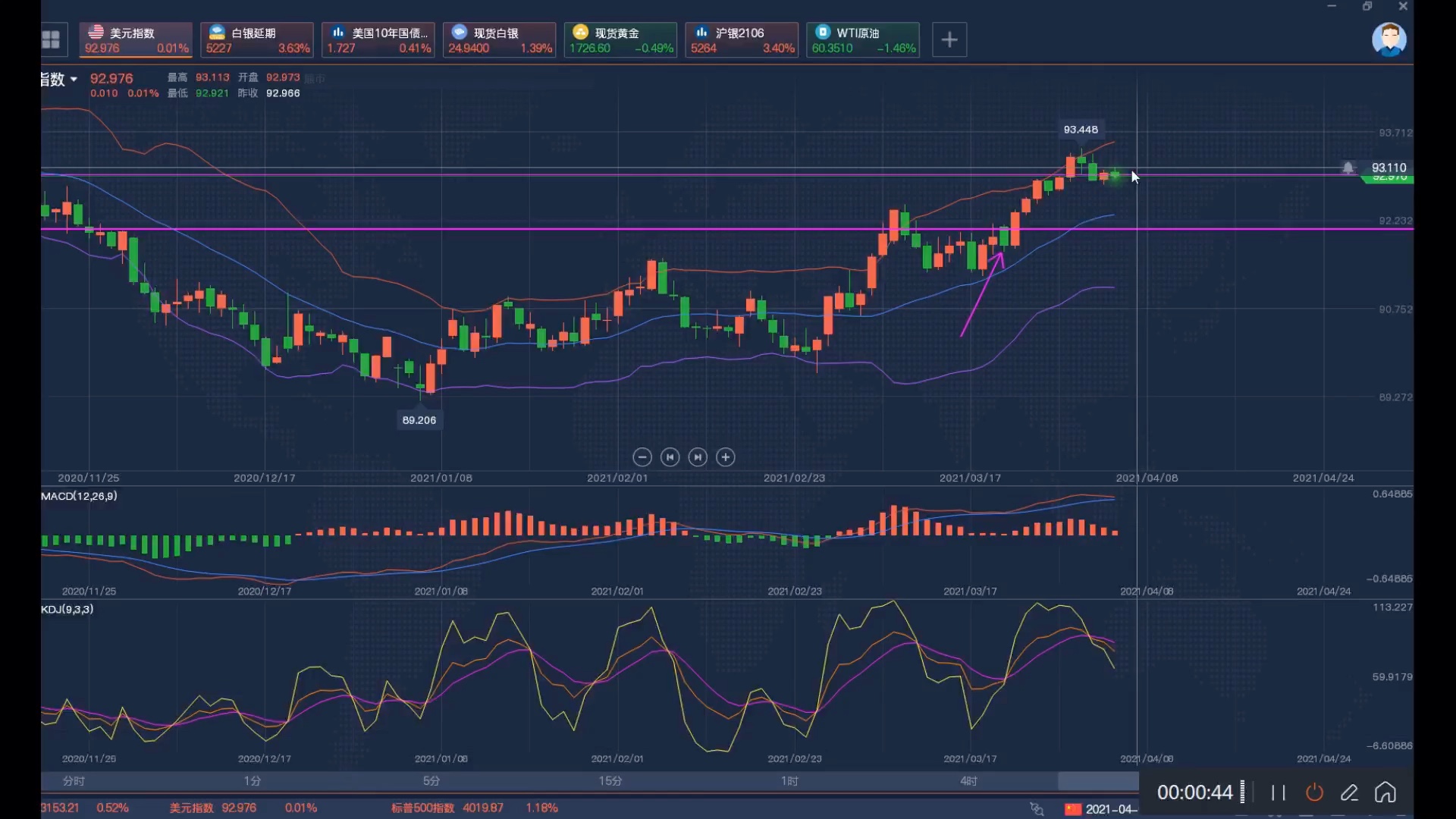The width and height of the screenshot is (1456, 819).
Task: Click the price alert bell icon
Action: (x=1348, y=168)
